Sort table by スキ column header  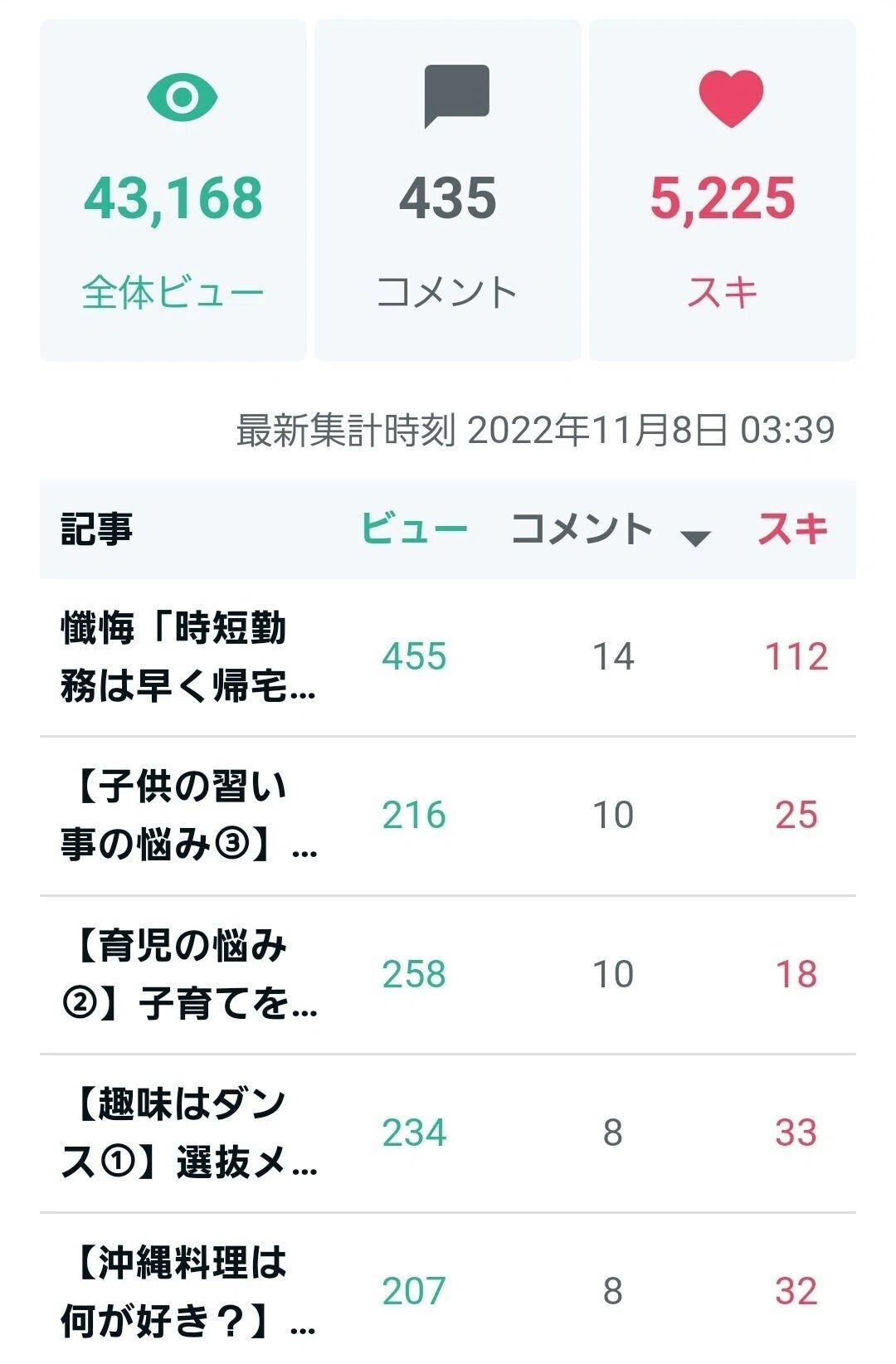point(792,529)
